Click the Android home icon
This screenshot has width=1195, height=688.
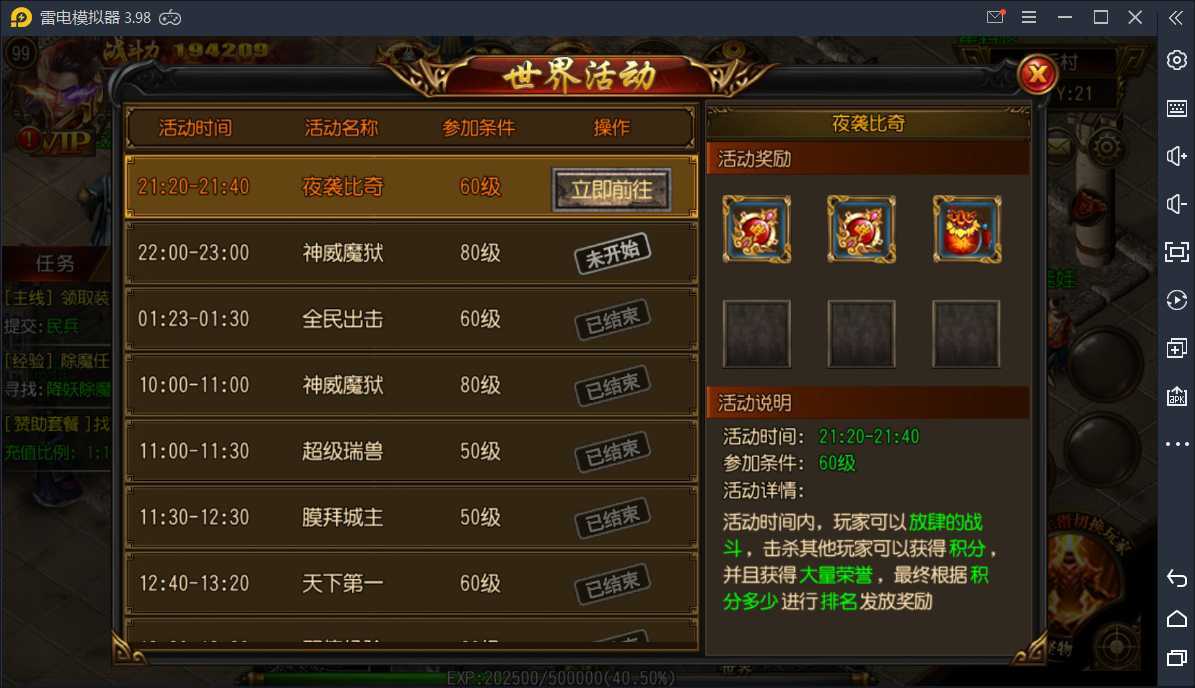[x=1177, y=619]
